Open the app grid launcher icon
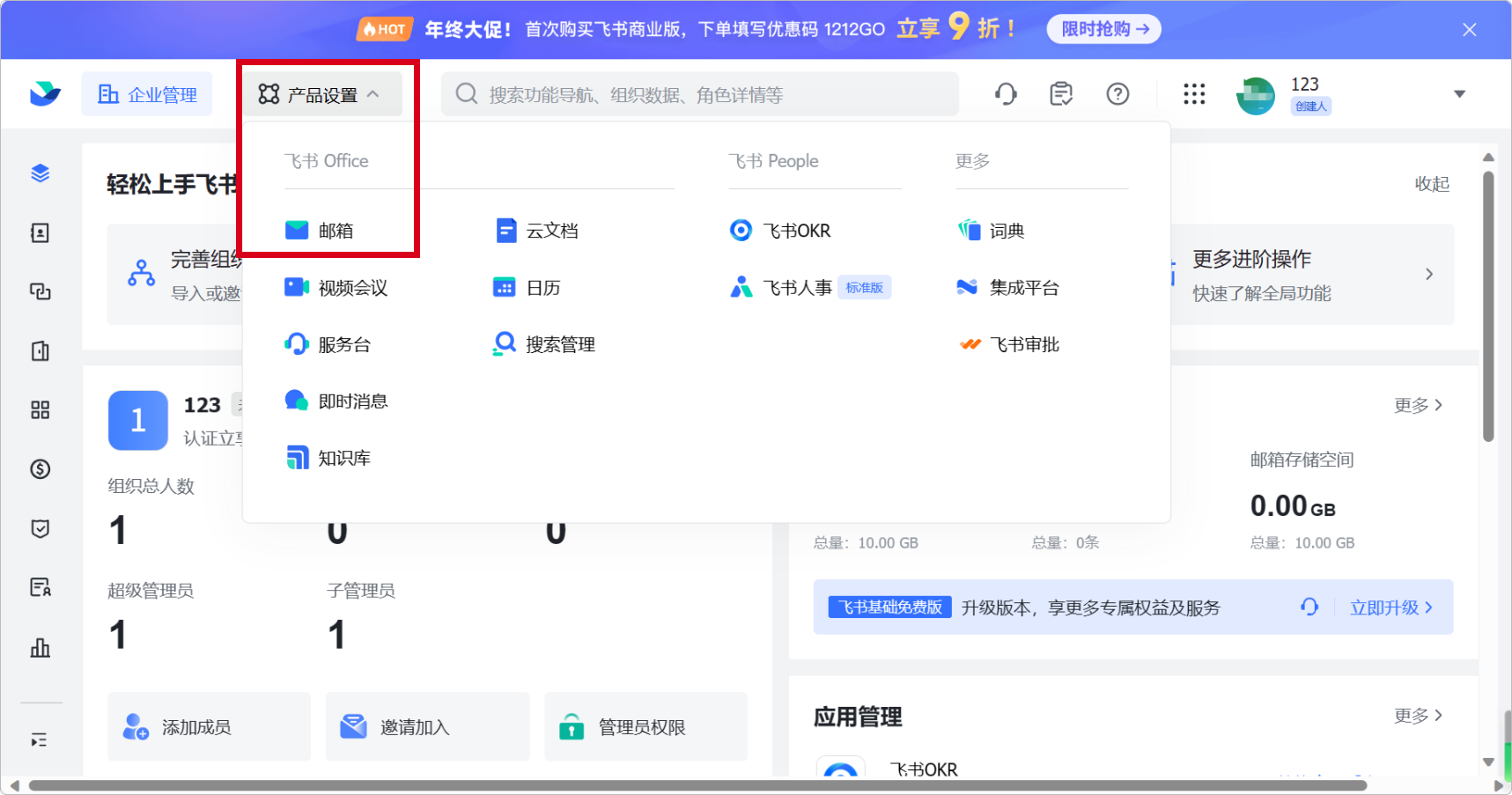 click(1194, 94)
